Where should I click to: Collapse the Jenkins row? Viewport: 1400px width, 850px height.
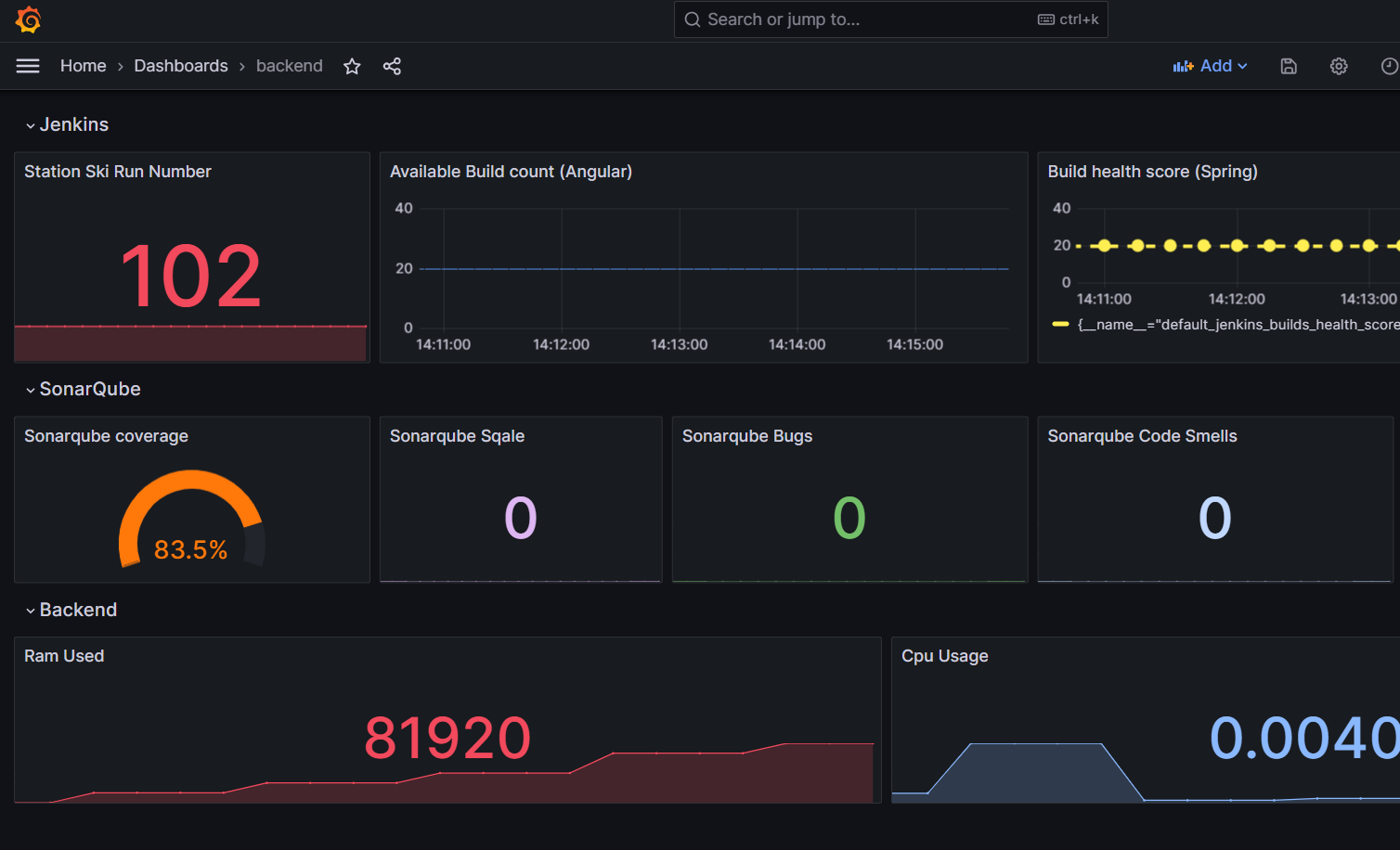tap(67, 124)
